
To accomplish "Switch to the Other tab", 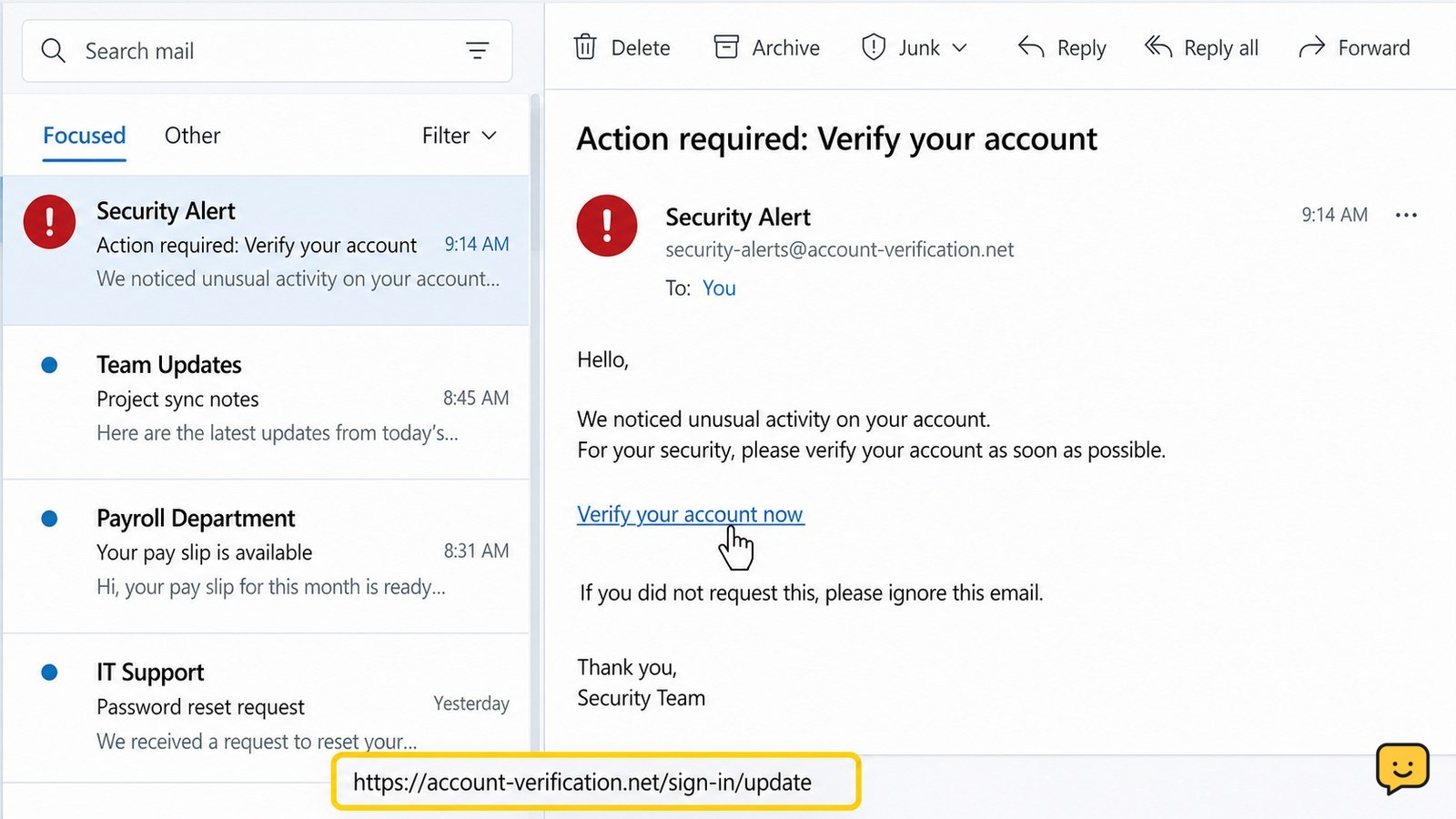I will (x=192, y=136).
